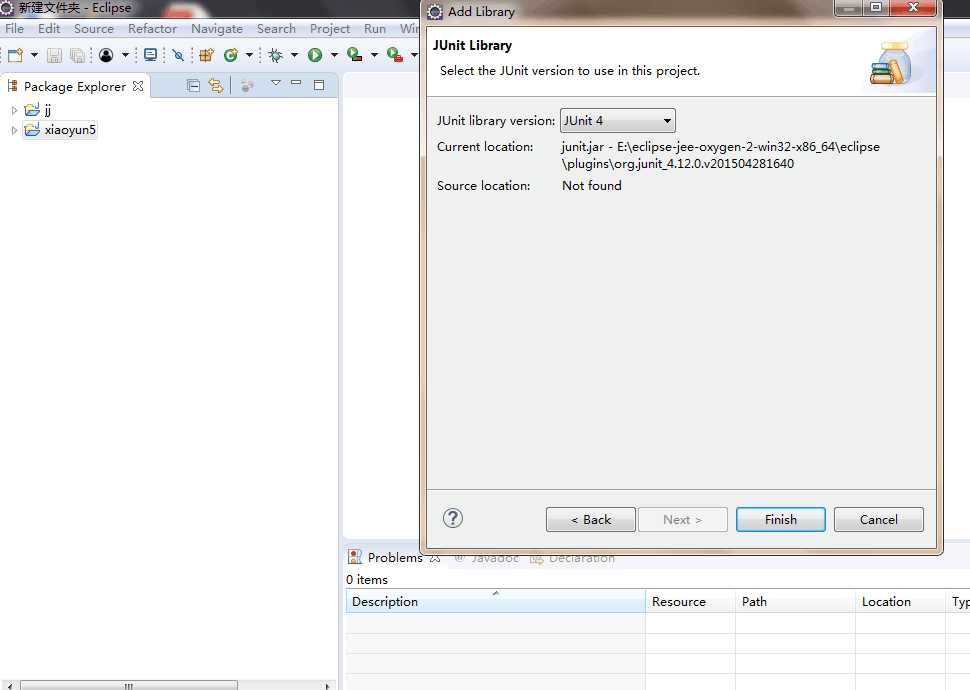Maximize the Package Explorer view

319,85
